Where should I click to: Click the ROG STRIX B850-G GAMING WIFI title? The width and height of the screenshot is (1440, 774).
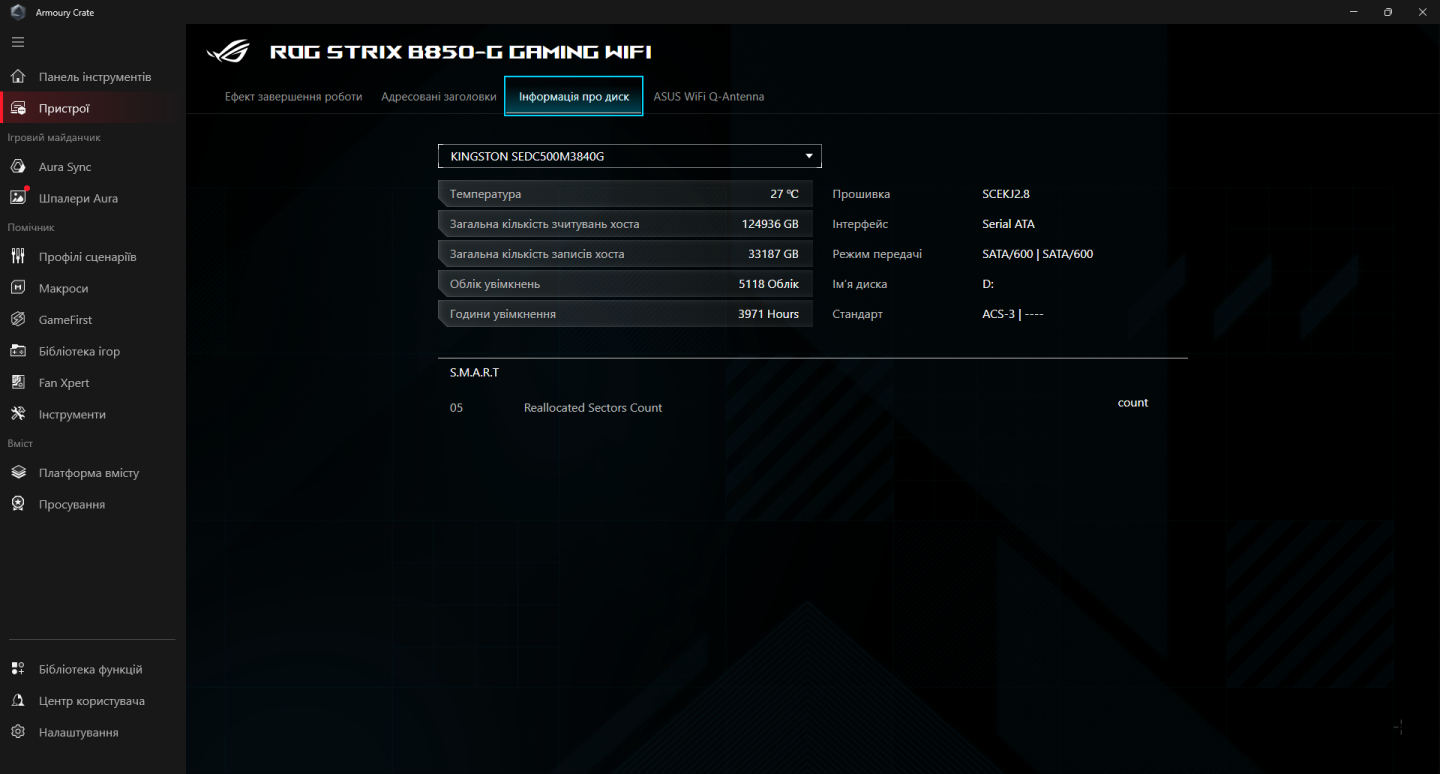tap(460, 52)
